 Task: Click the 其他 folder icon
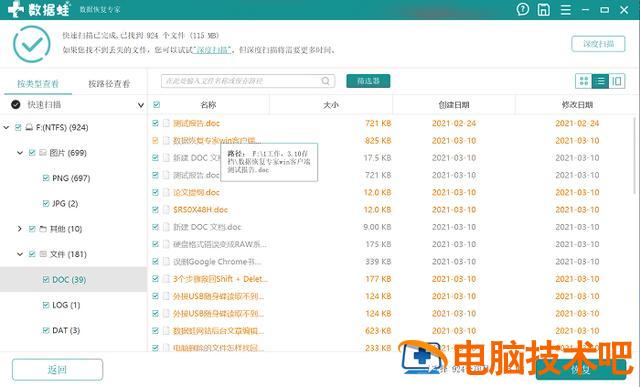43,229
